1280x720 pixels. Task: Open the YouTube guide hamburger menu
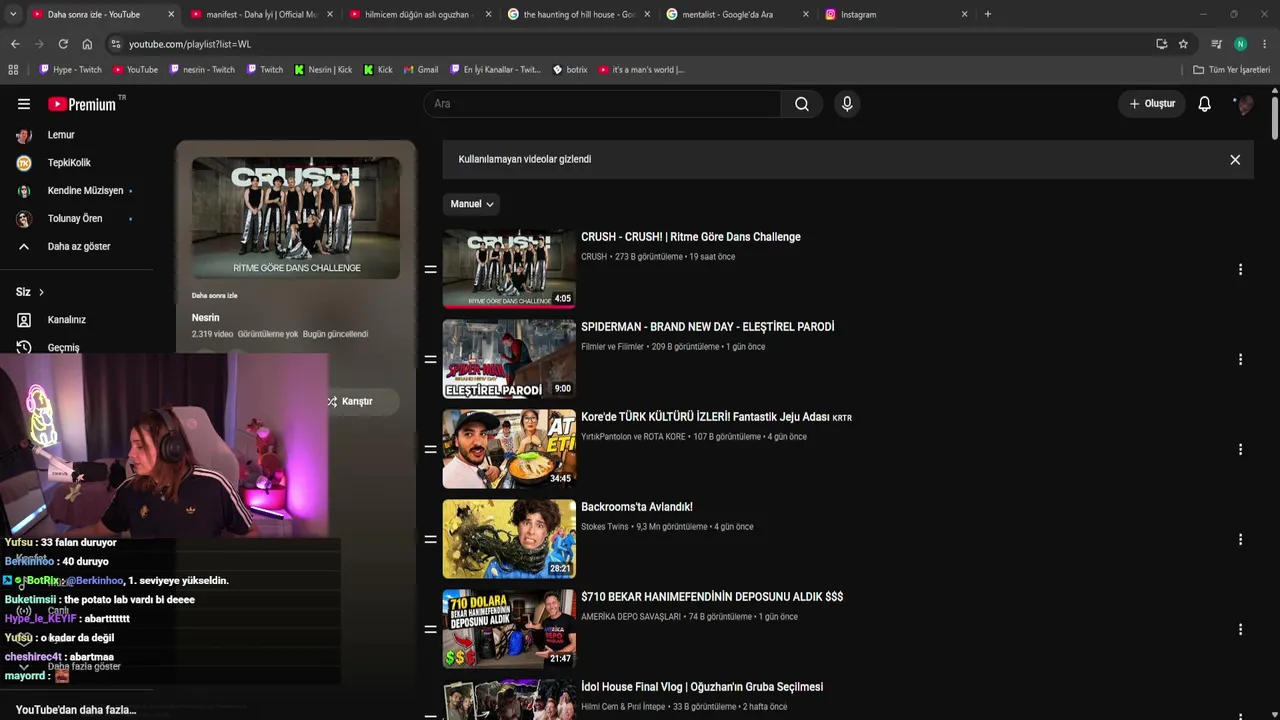click(x=24, y=104)
